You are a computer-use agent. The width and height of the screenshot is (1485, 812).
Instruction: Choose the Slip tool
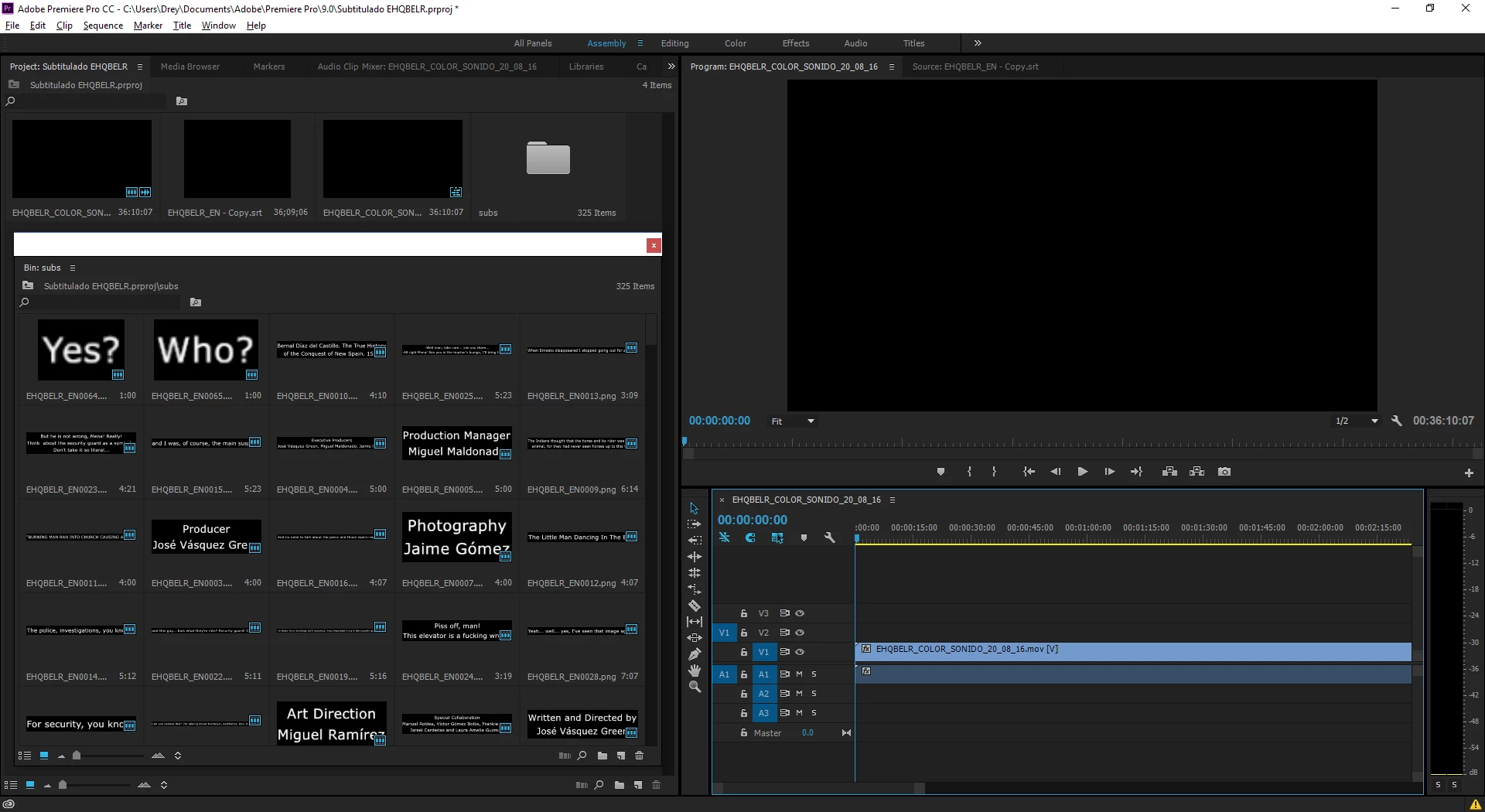point(695,622)
